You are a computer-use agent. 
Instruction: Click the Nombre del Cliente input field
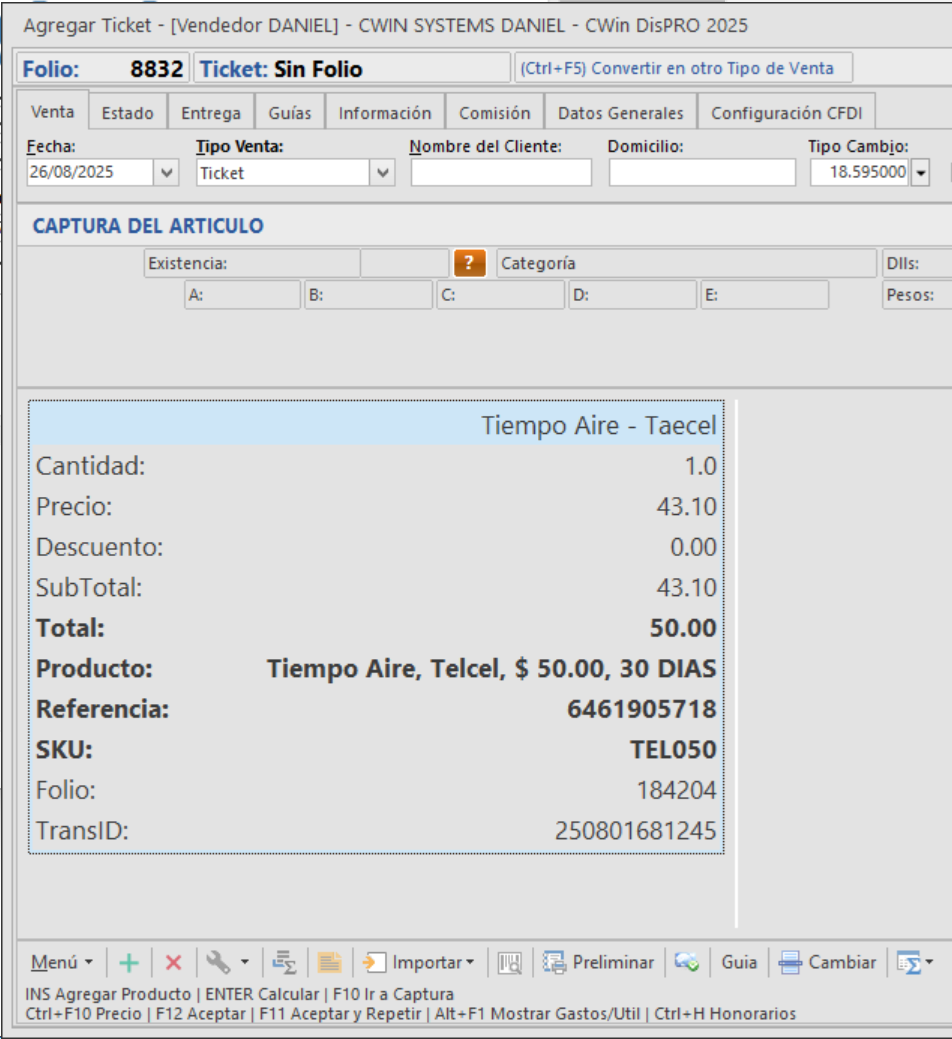pyautogui.click(x=501, y=173)
